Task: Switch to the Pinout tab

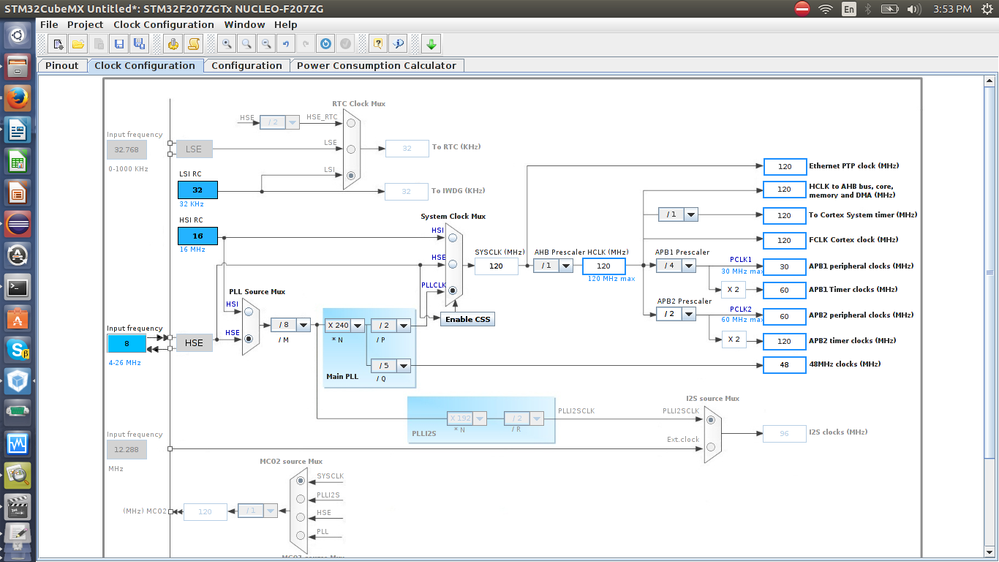Action: [x=62, y=66]
